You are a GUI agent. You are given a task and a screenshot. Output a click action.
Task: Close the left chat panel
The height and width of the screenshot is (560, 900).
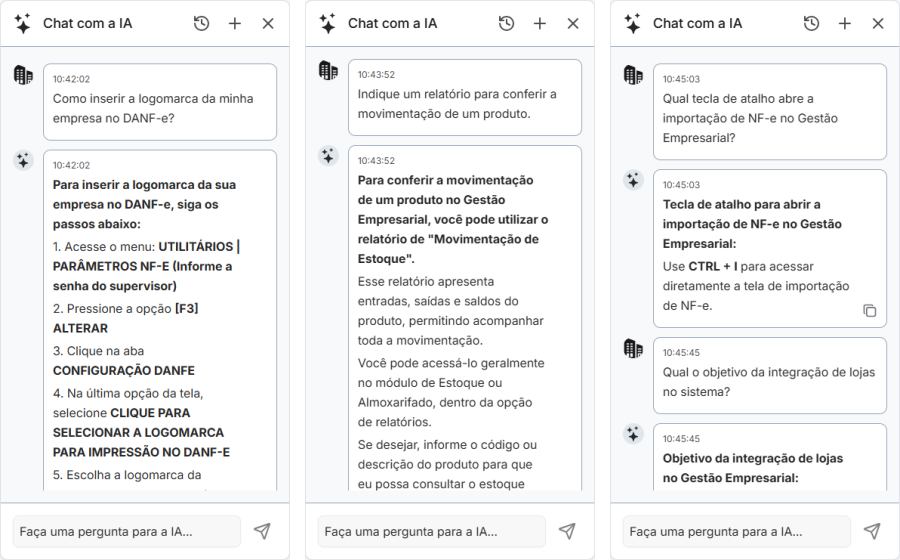[x=268, y=24]
